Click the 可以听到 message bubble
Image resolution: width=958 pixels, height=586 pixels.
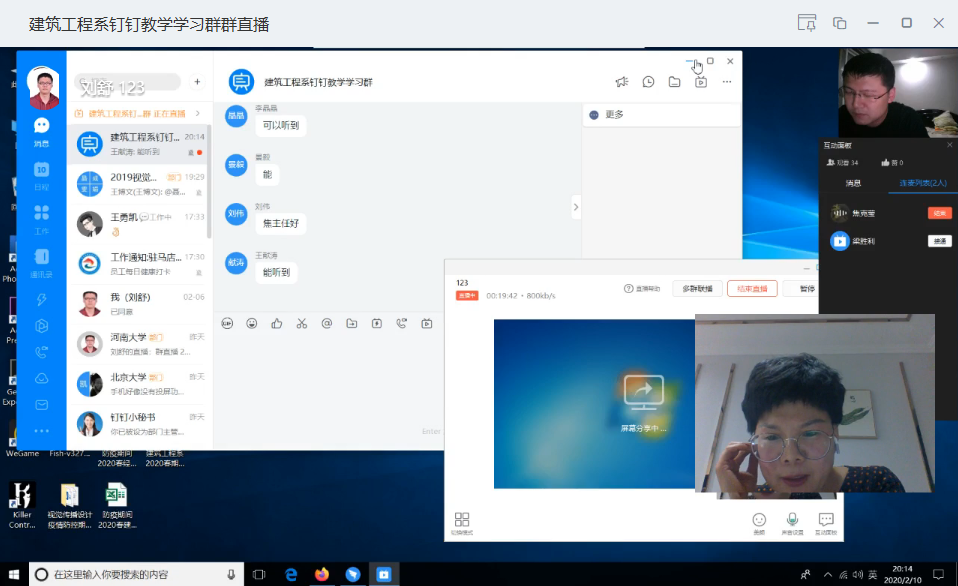click(x=281, y=125)
